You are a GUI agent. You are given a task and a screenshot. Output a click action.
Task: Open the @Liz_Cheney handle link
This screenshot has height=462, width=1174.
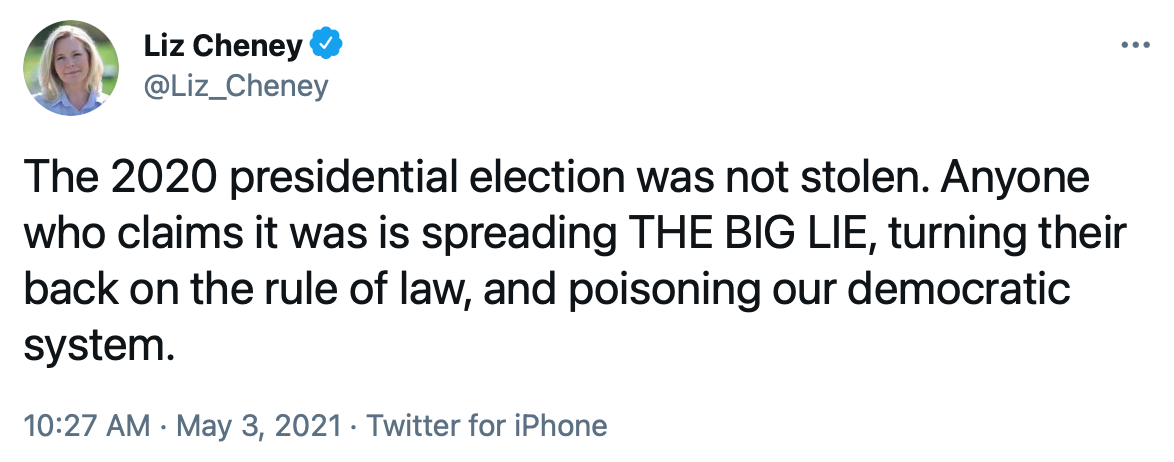click(237, 86)
